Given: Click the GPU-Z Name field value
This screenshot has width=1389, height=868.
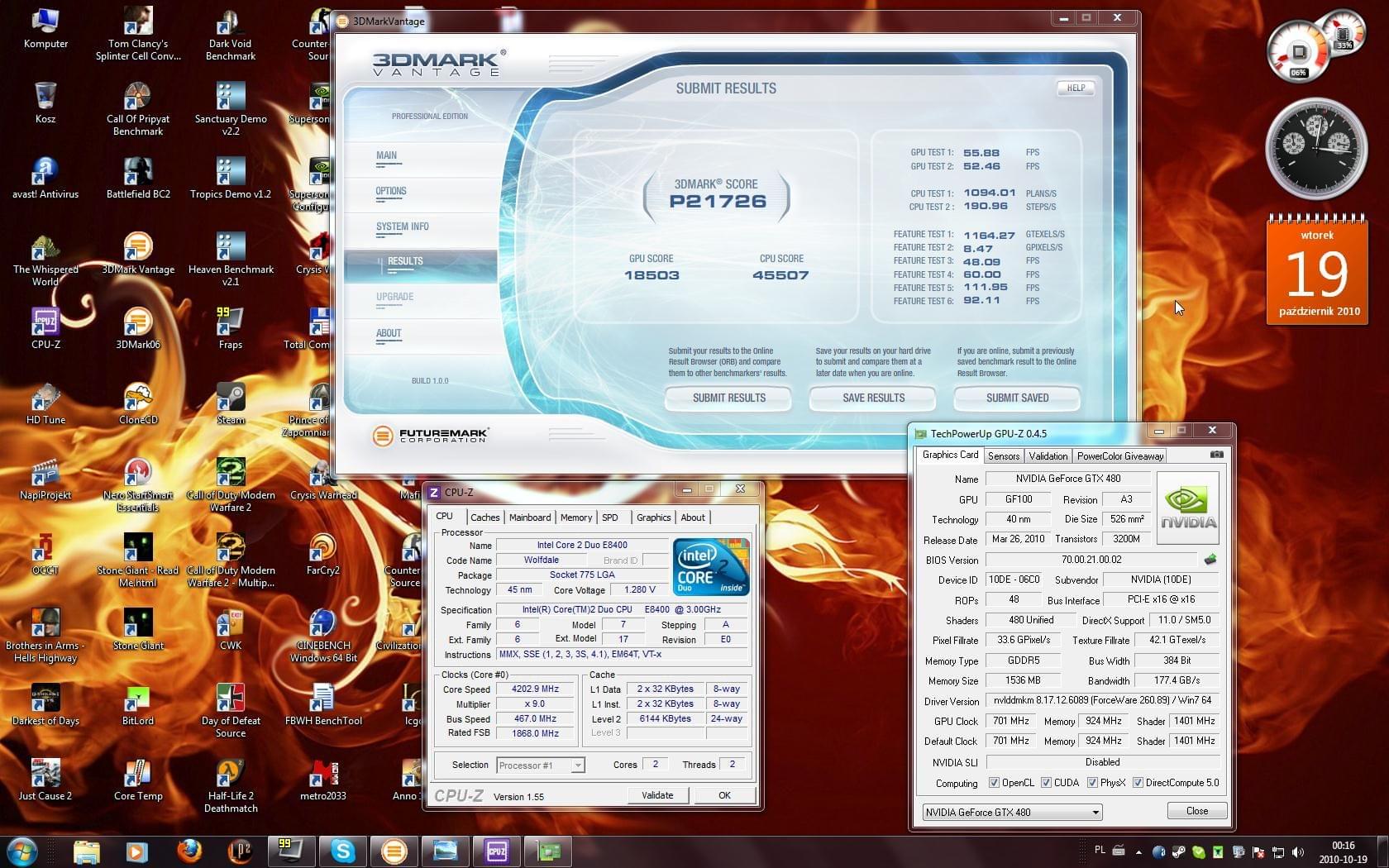Looking at the screenshot, I should [1067, 479].
